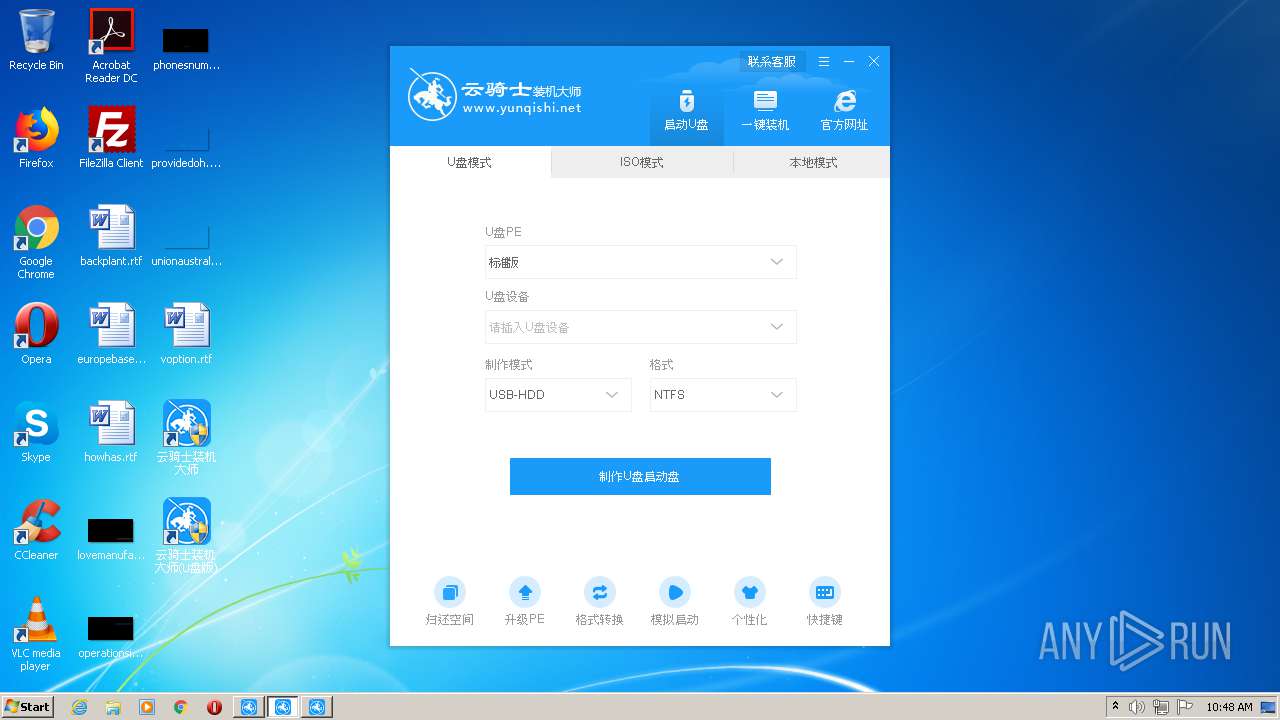
Task: Select the 一键装机 toolbar icon
Action: tap(765, 111)
